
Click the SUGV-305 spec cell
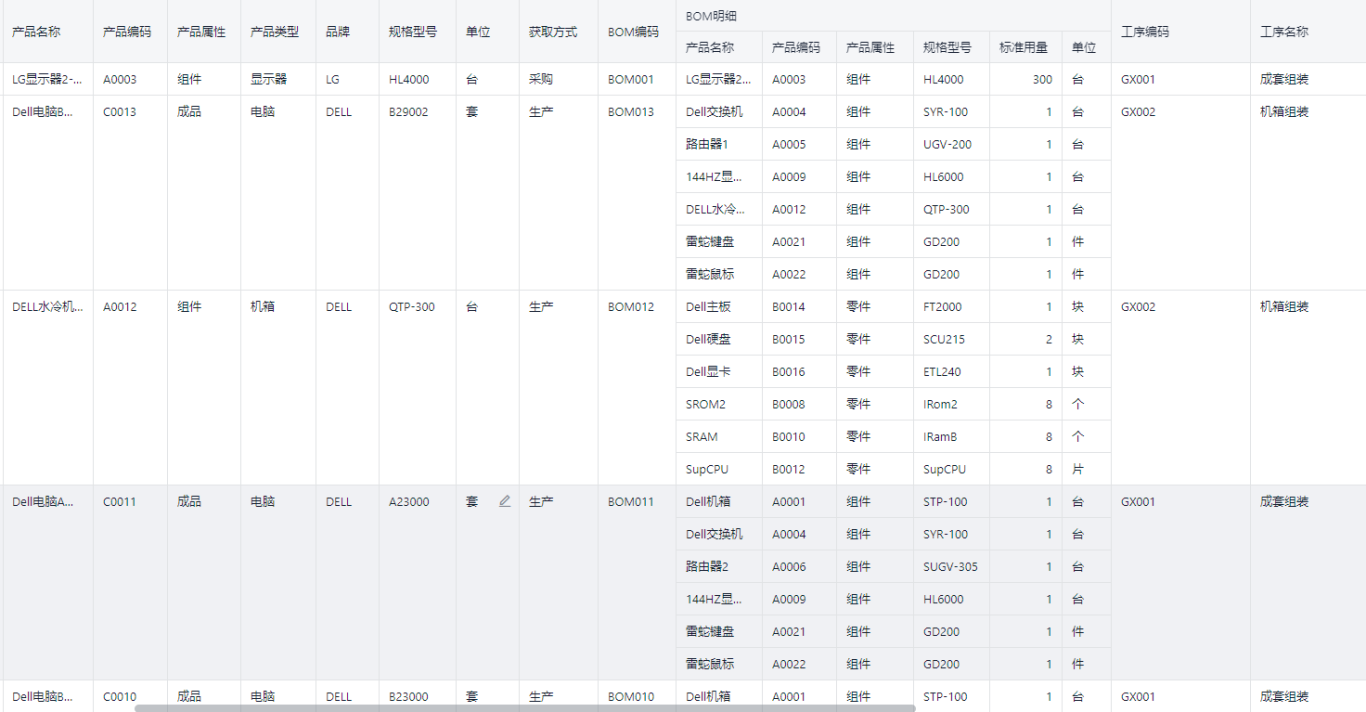coord(950,567)
